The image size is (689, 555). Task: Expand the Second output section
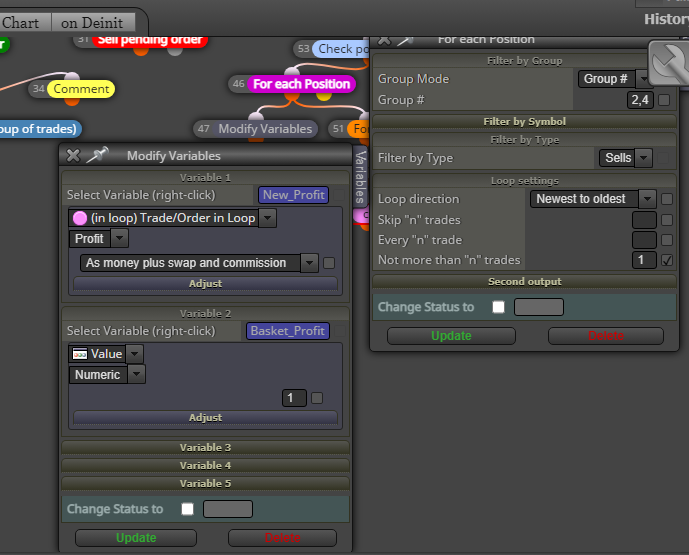[x=524, y=281]
